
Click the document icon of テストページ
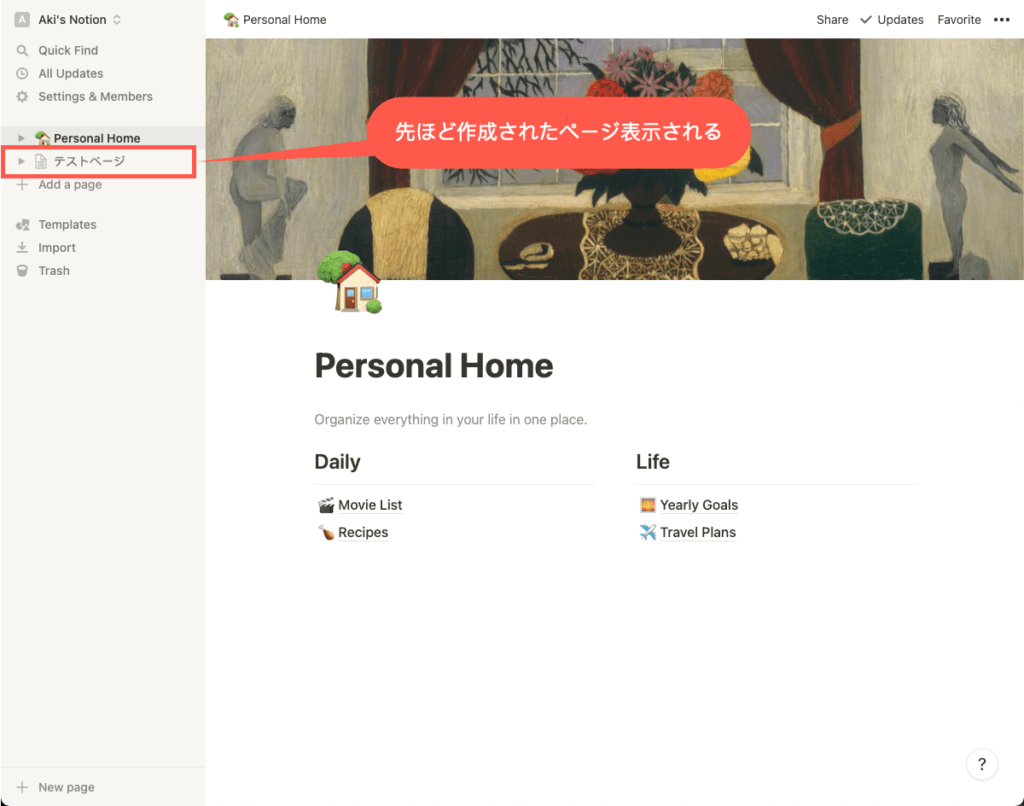pyautogui.click(x=41, y=161)
